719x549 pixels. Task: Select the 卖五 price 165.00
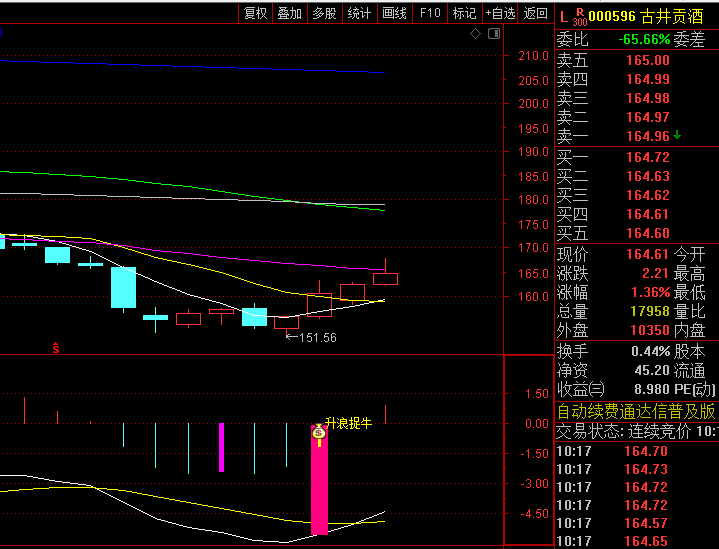pyautogui.click(x=648, y=60)
